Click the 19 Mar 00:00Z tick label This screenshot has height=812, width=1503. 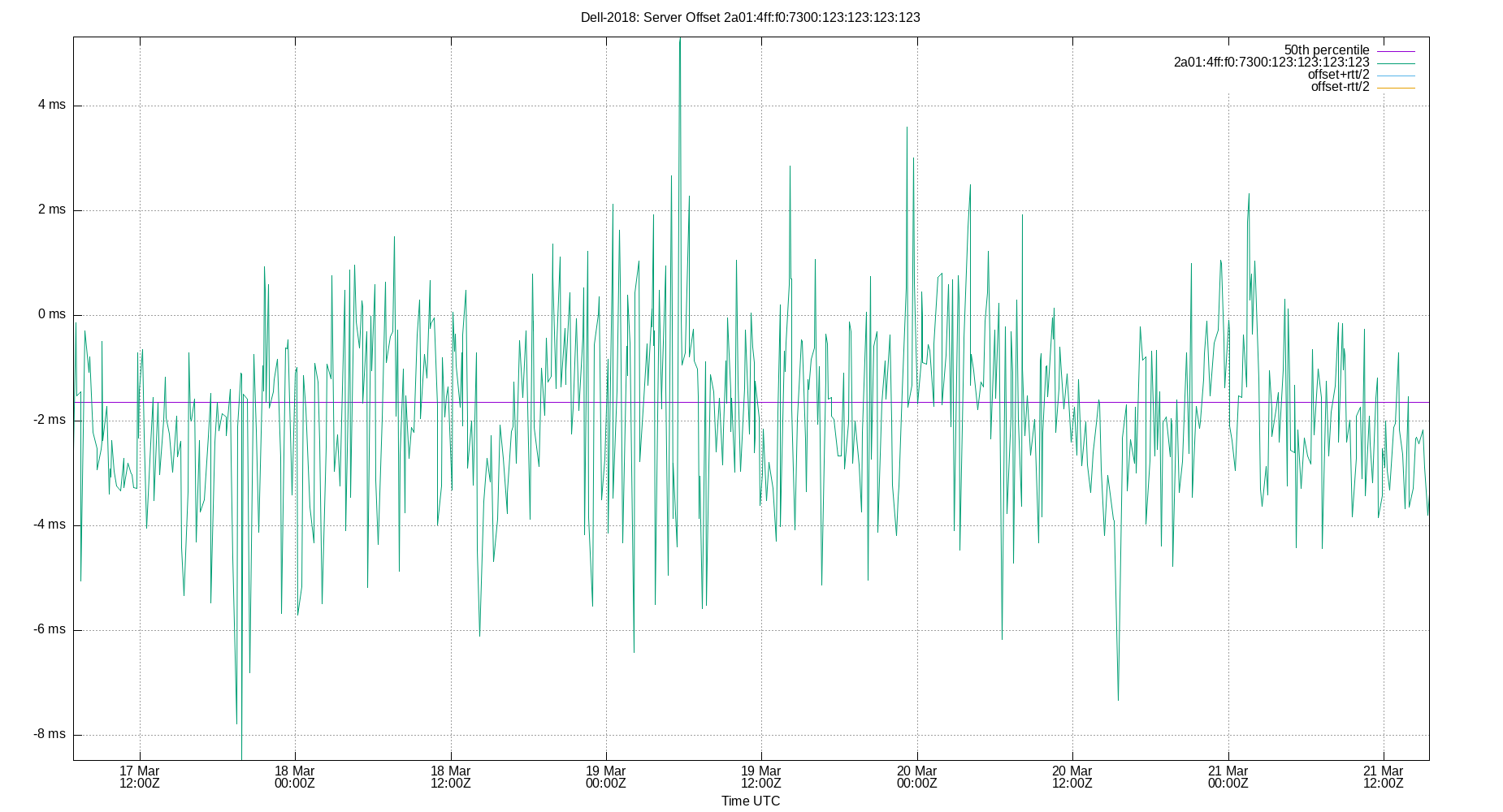pyautogui.click(x=608, y=777)
